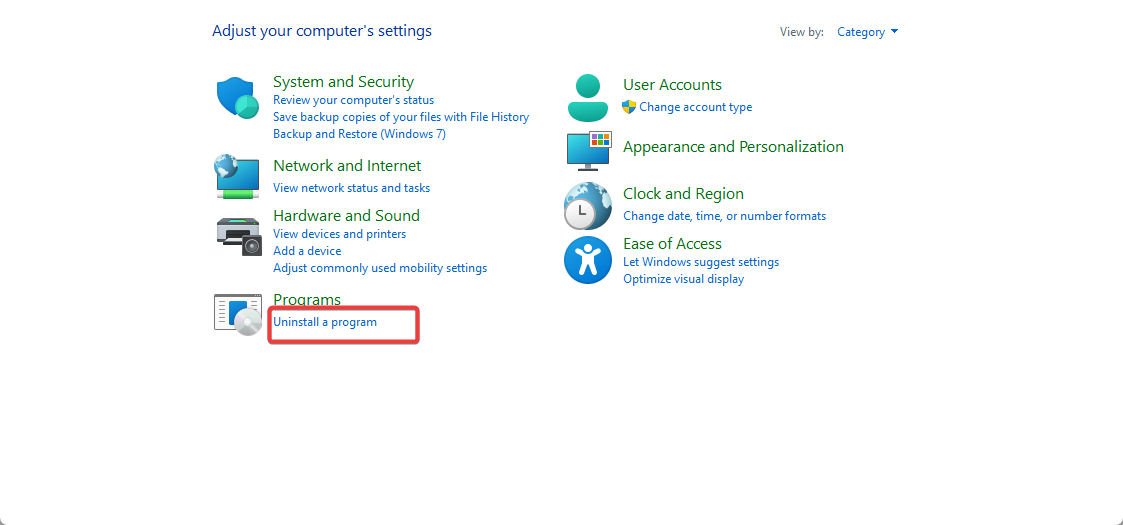The width and height of the screenshot is (1123, 525).
Task: Click Change account type link
Action: pyautogui.click(x=695, y=107)
